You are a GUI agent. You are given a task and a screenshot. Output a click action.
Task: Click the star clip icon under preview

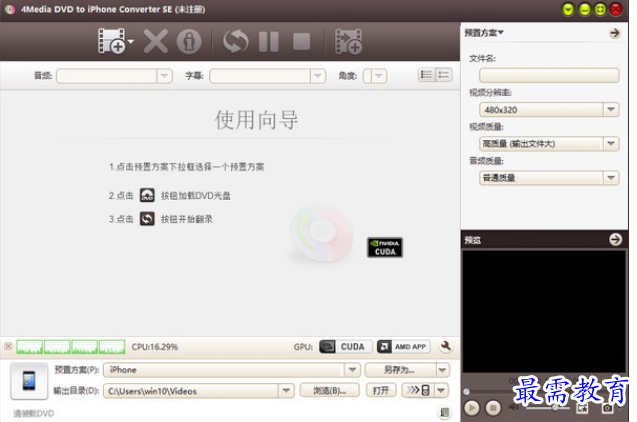(x=582, y=408)
